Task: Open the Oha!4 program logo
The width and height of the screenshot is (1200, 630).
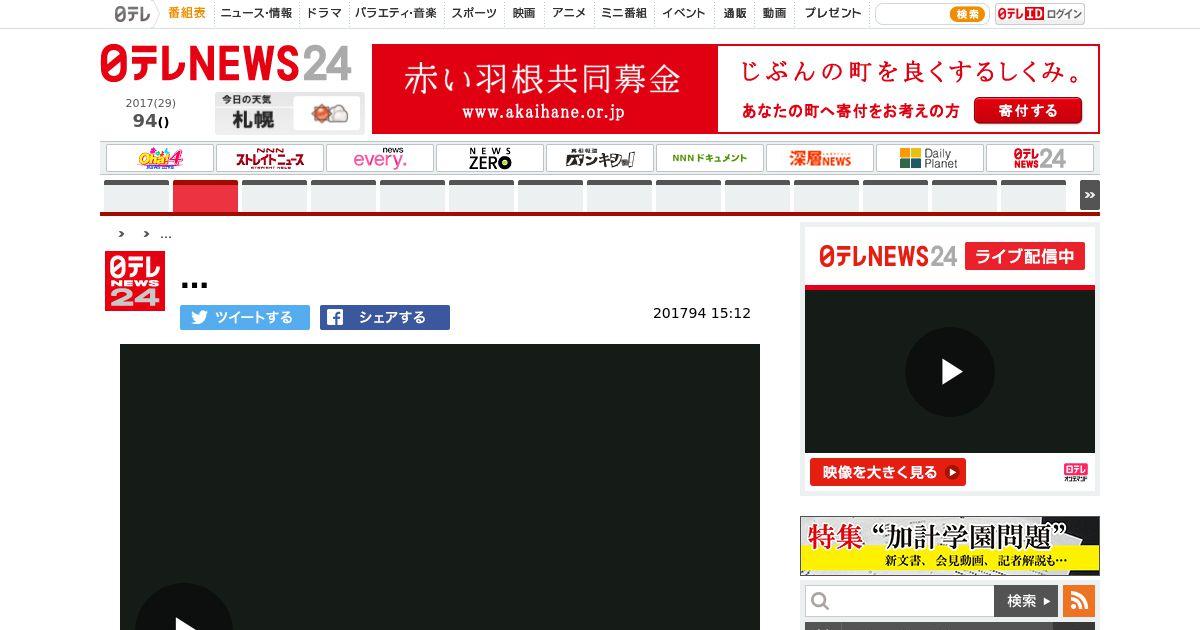Action: (x=160, y=158)
